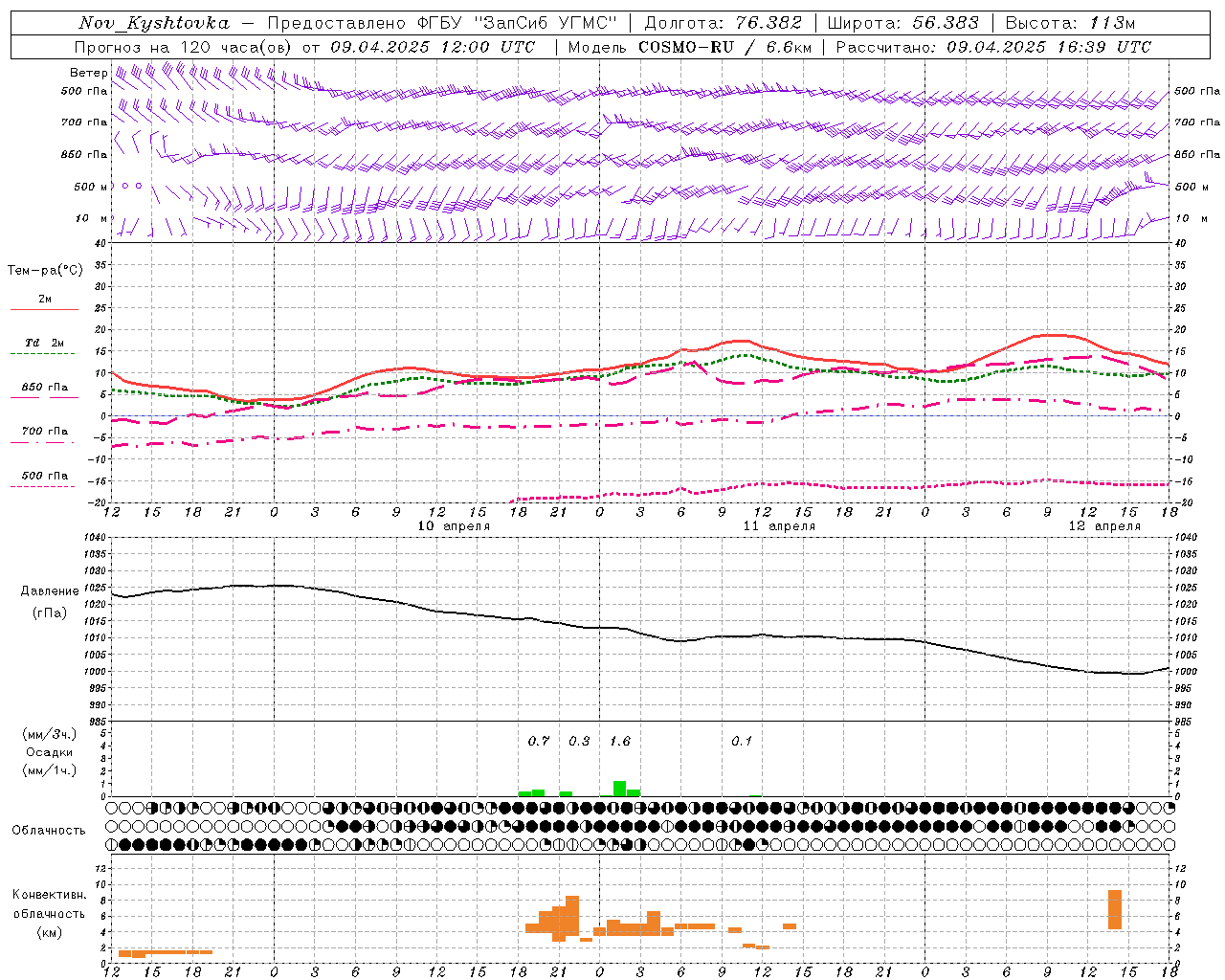Click the 'Осадки' precipitation panel label
Viewport: 1225px width, 980px height.
point(50,752)
